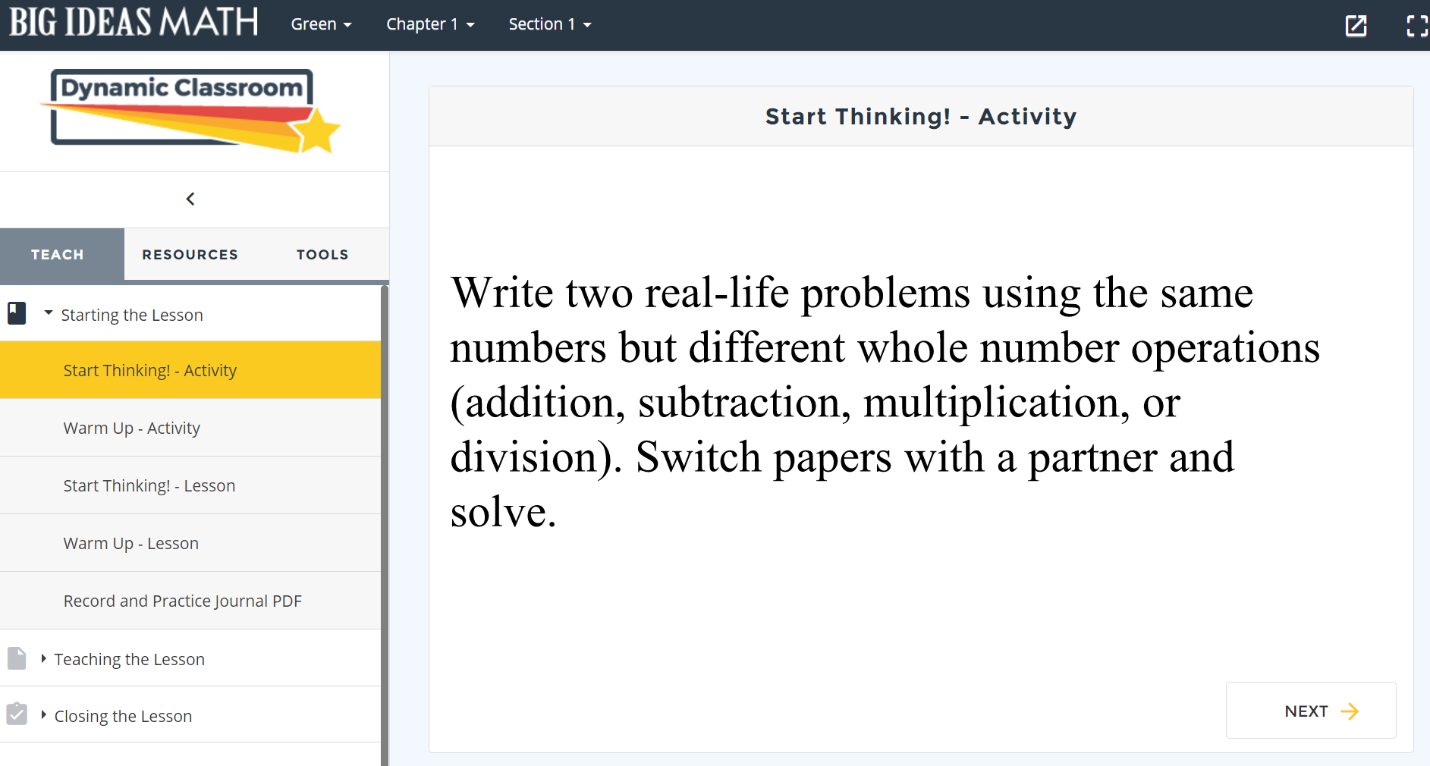1430x766 pixels.
Task: Select Warm Up - Activity item
Action: coord(131,428)
